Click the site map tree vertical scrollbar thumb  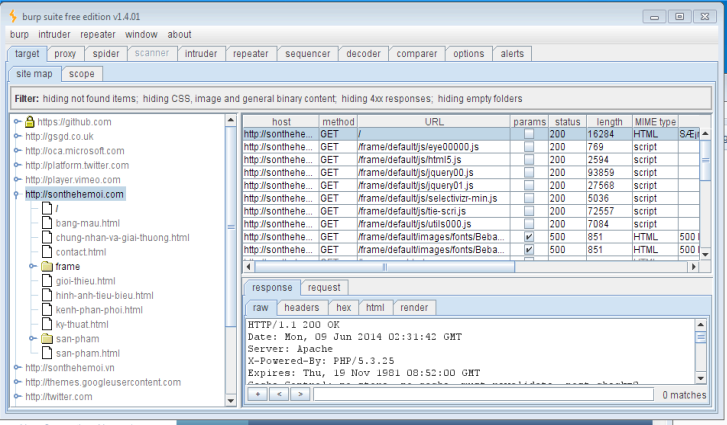[x=231, y=227]
